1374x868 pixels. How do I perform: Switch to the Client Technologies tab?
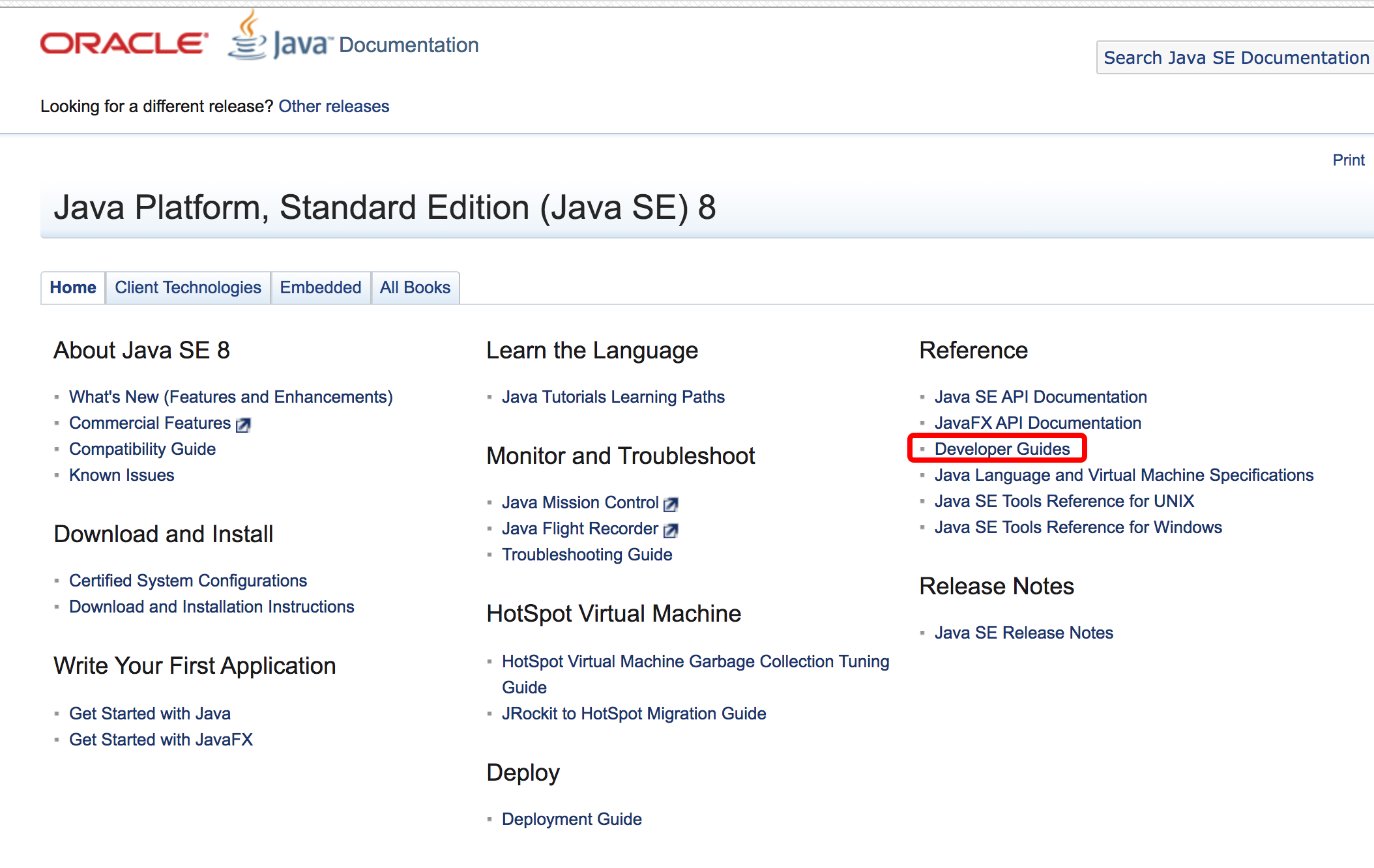click(188, 287)
